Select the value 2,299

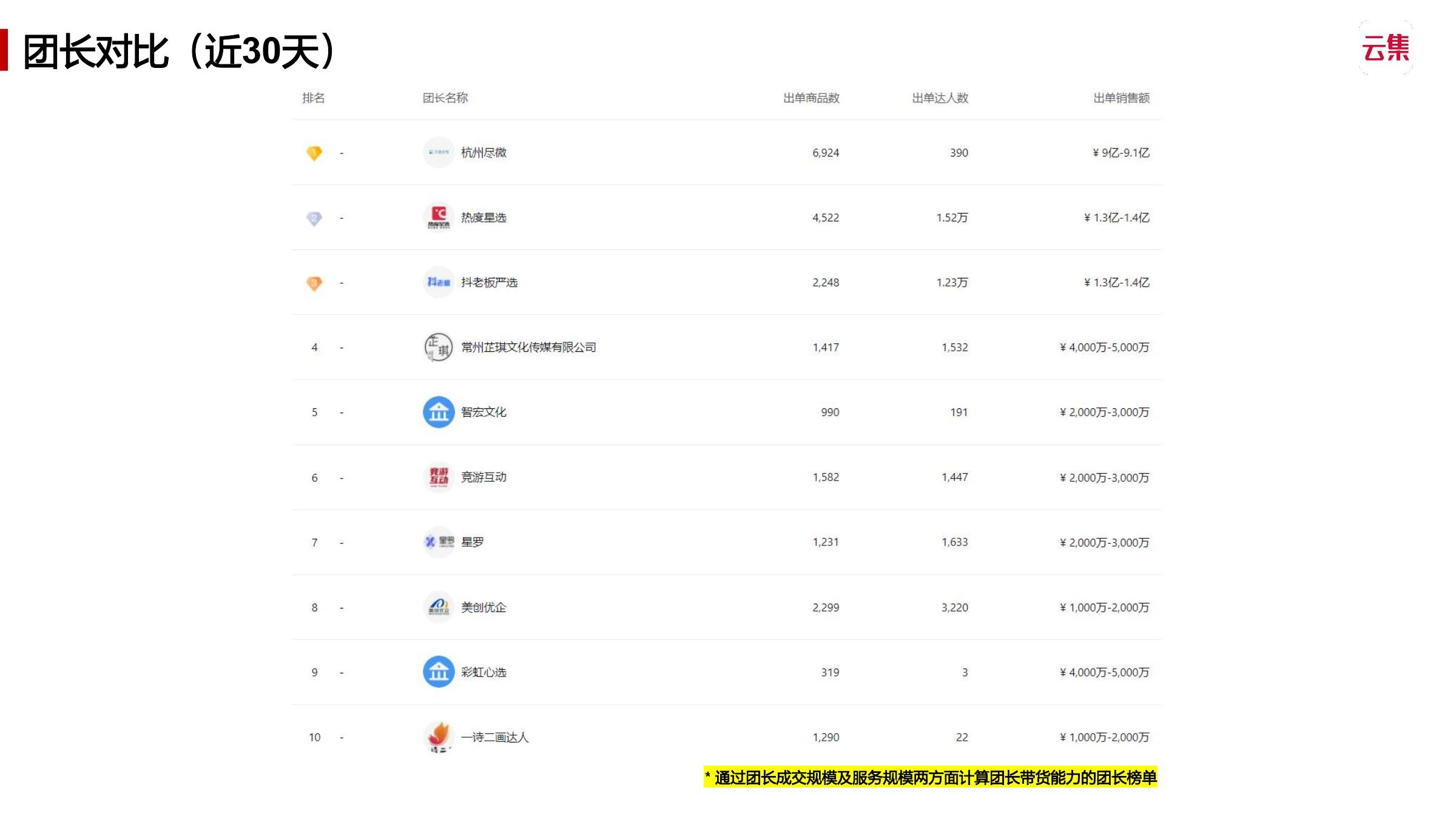tap(826, 607)
